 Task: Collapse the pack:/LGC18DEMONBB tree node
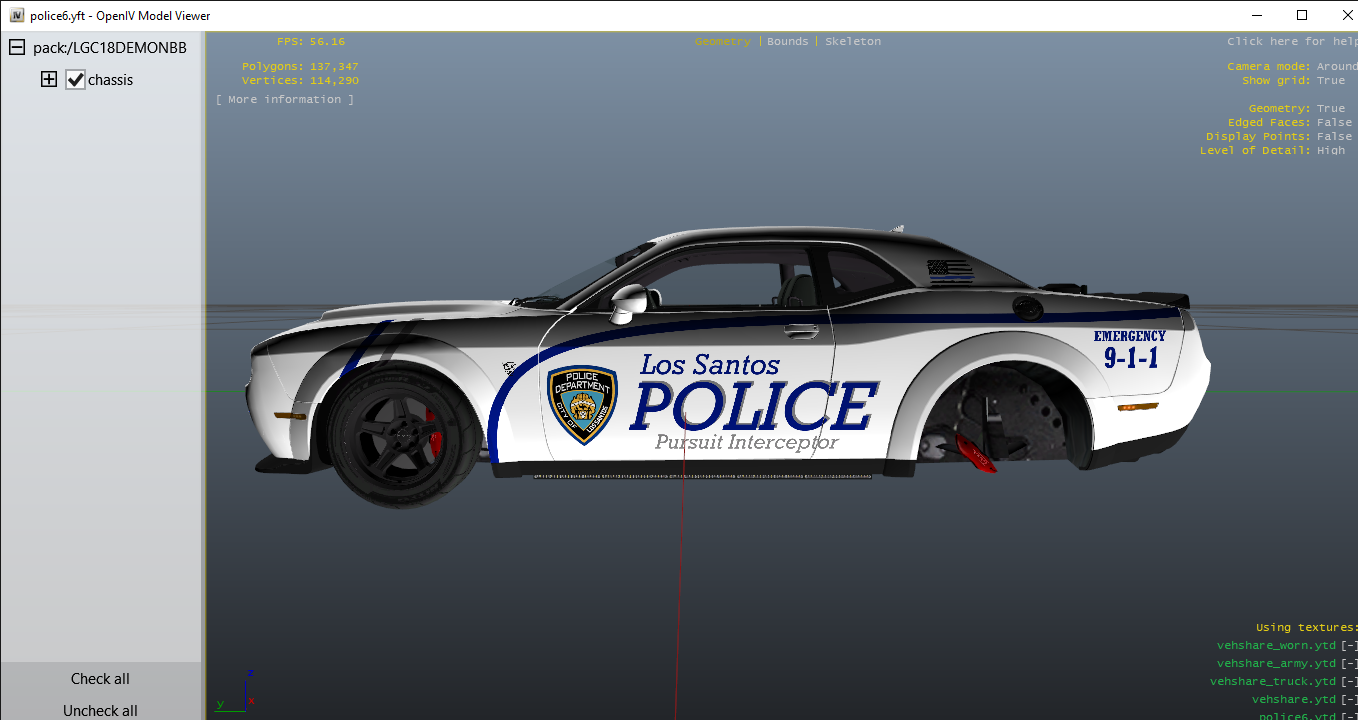pyautogui.click(x=17, y=48)
